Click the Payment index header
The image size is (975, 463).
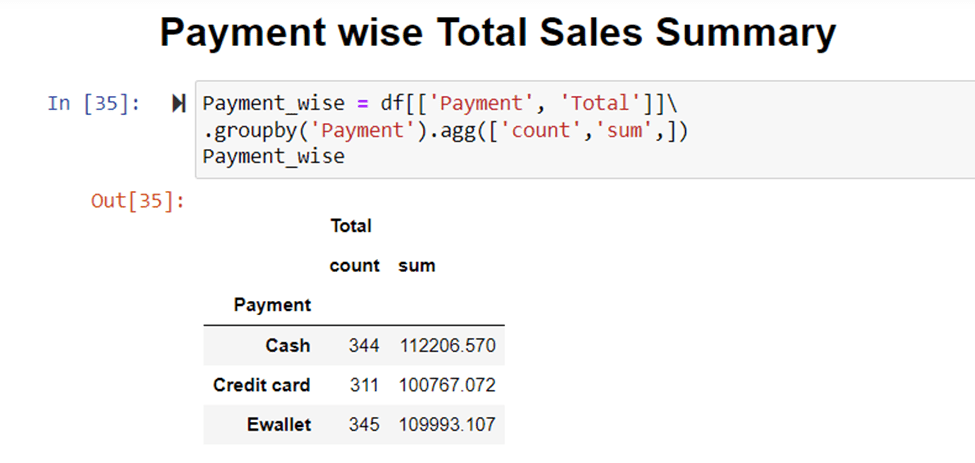click(272, 305)
